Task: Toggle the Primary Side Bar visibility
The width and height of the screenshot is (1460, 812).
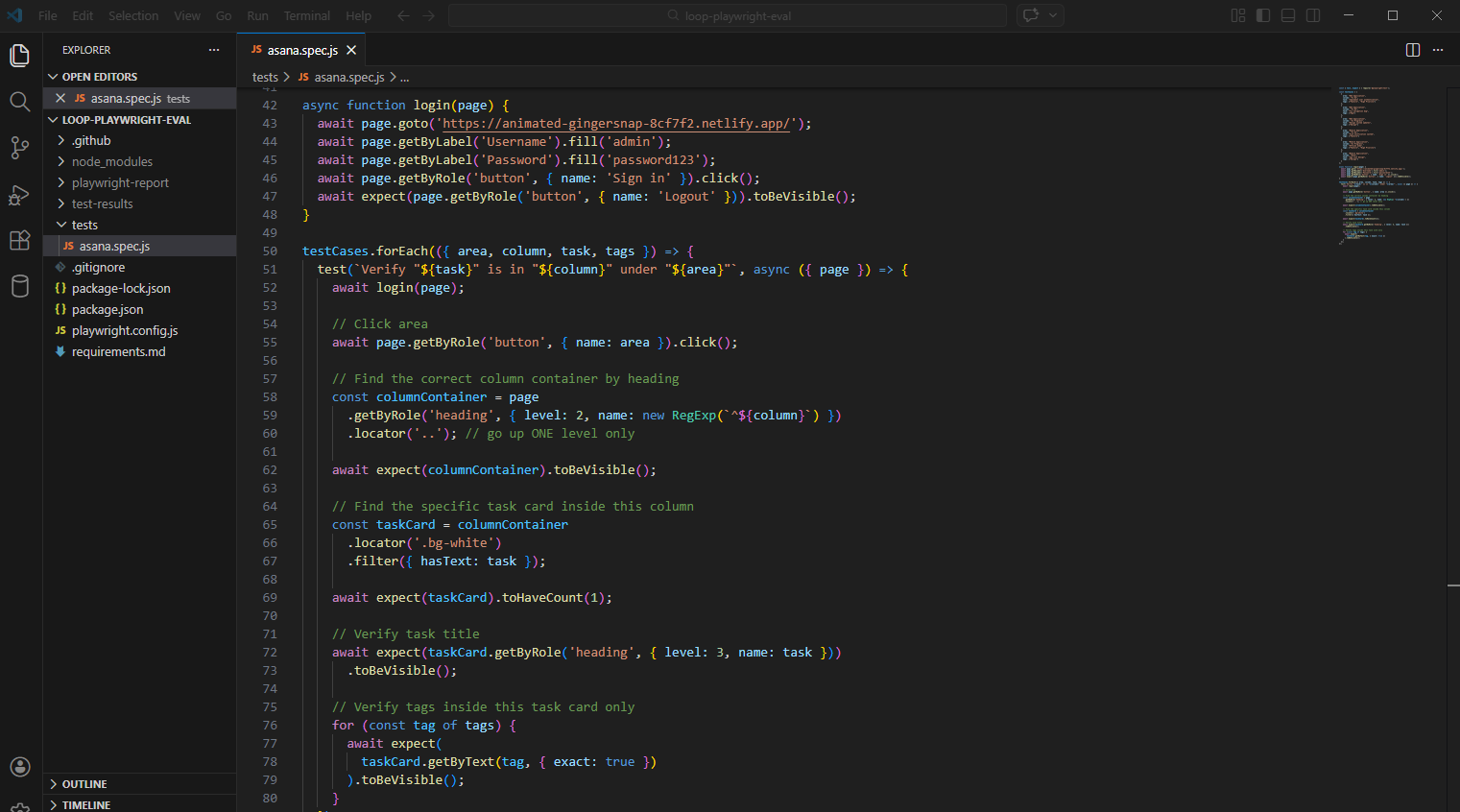Action: click(1261, 15)
